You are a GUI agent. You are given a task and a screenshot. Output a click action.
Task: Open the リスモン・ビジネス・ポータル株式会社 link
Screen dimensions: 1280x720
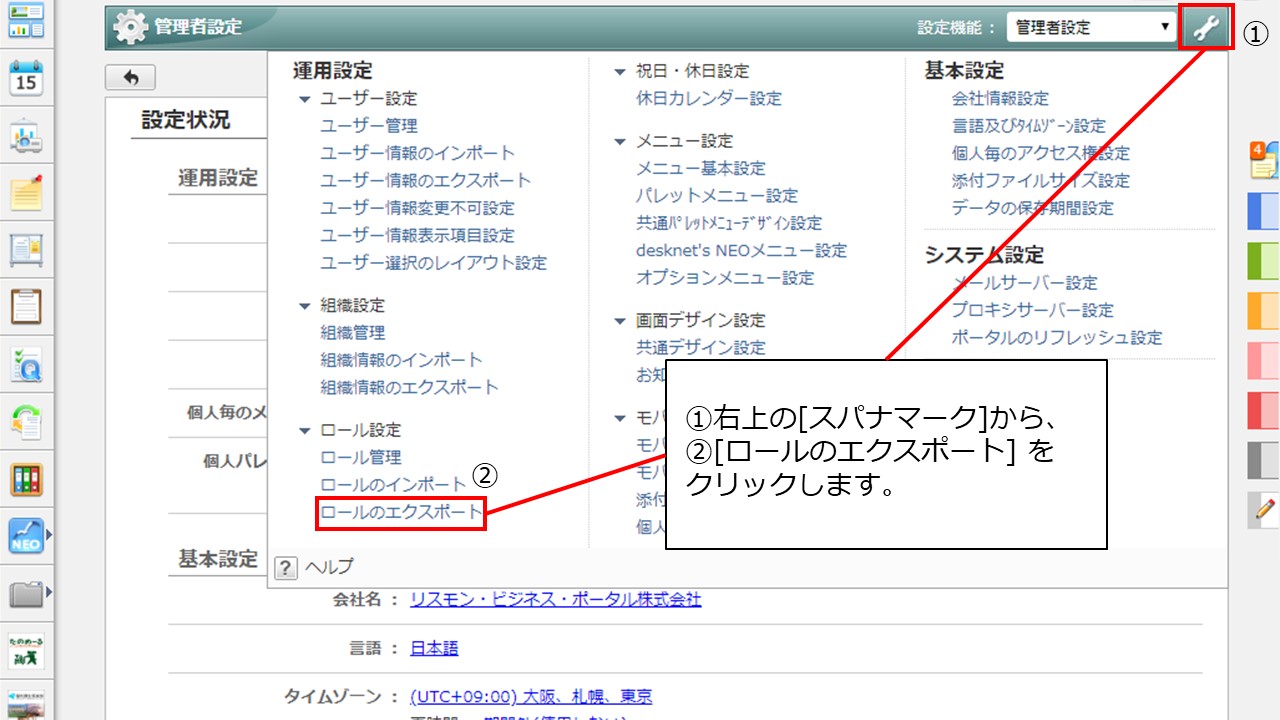pos(555,599)
